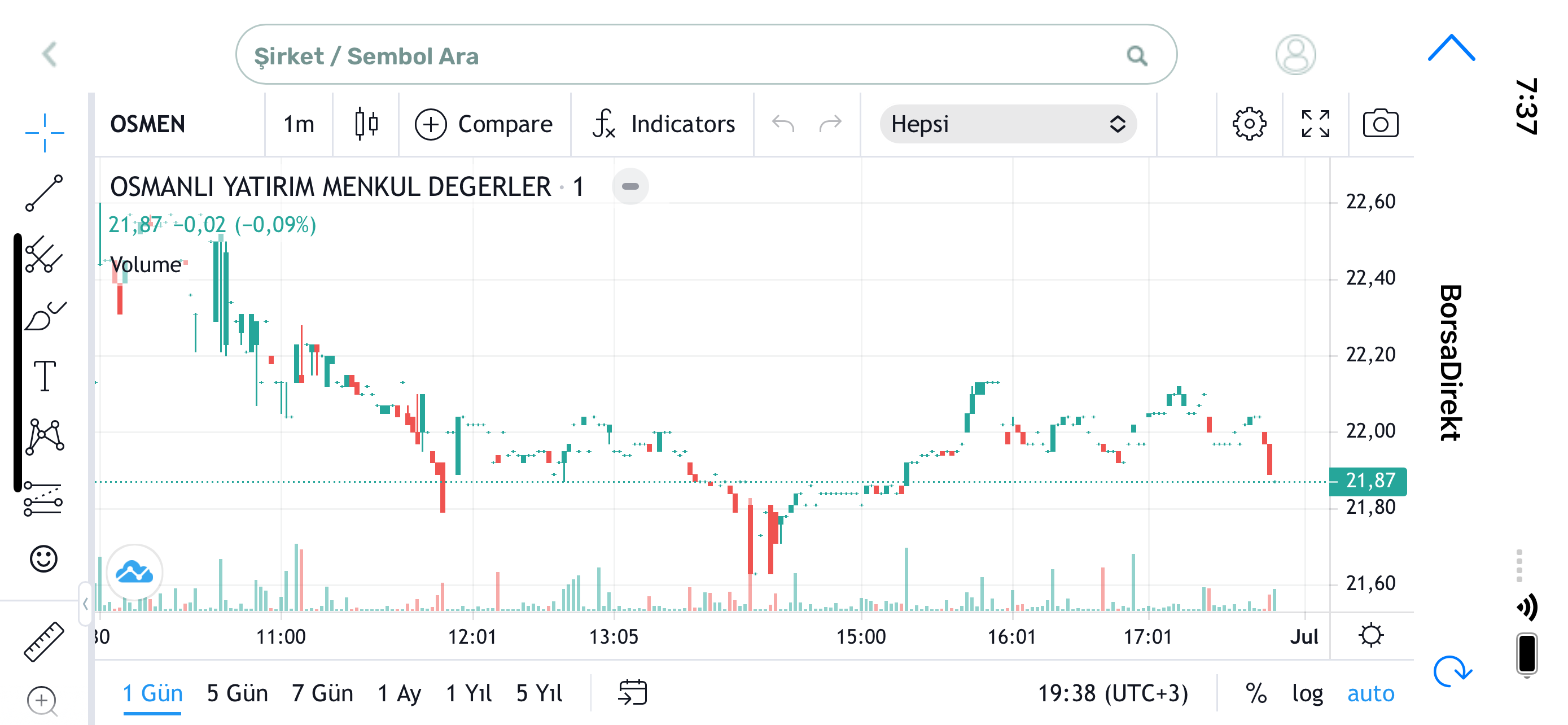Click Compare button
The width and height of the screenshot is (1568, 725).
click(x=483, y=124)
